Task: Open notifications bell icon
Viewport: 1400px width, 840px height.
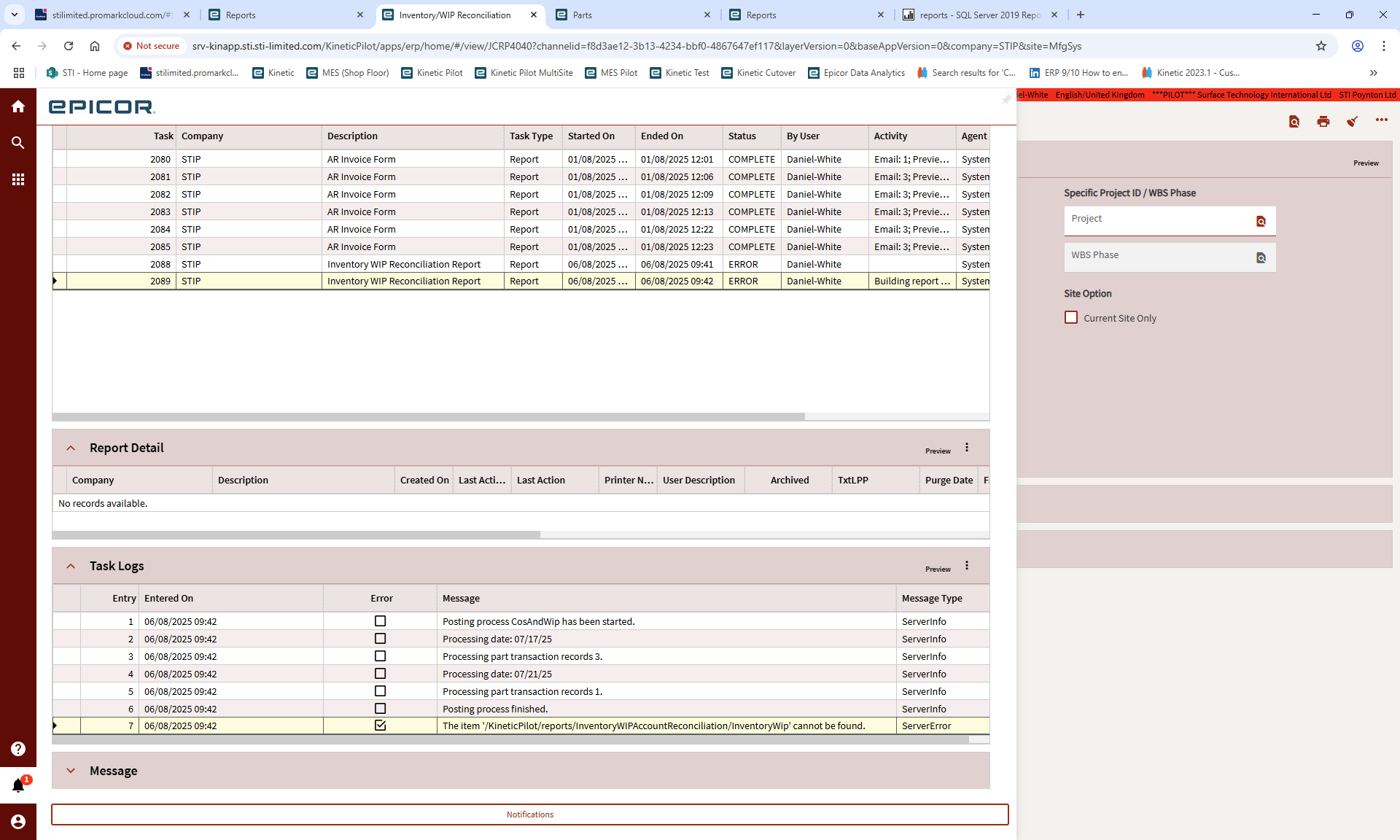Action: pos(18,785)
